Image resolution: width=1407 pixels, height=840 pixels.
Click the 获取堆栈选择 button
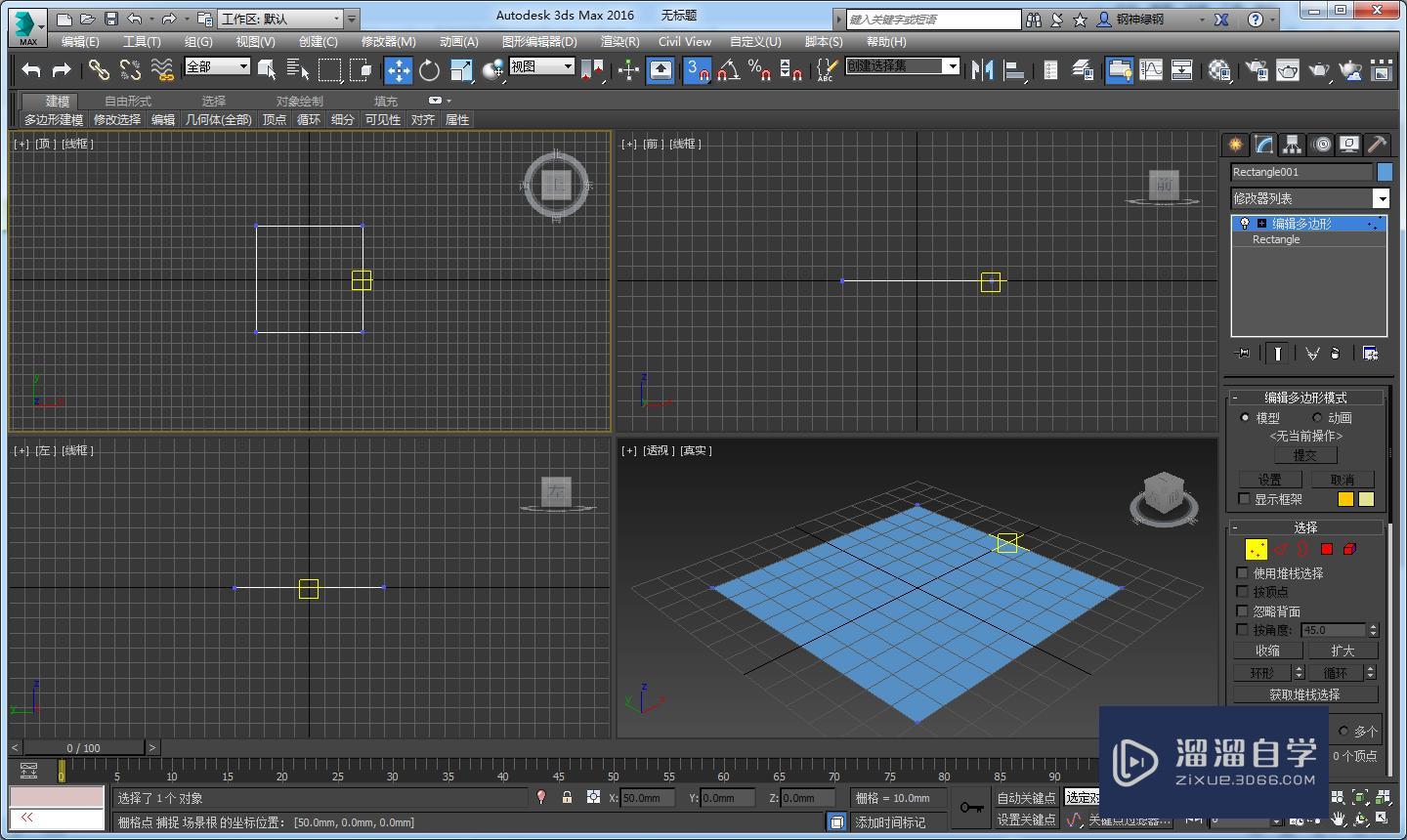click(x=1304, y=694)
